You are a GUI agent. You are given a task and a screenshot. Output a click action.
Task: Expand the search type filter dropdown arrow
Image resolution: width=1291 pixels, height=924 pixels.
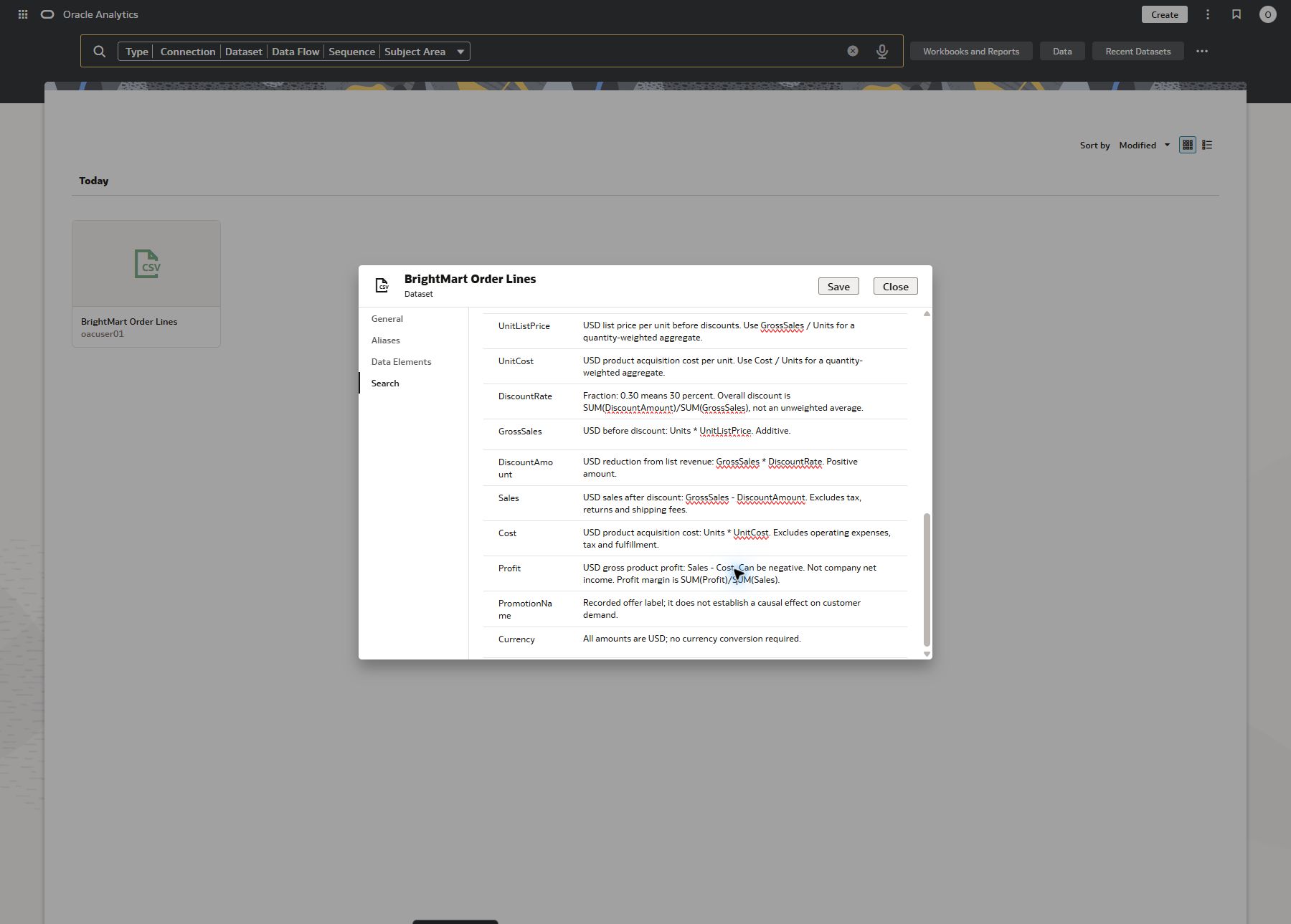pos(460,52)
